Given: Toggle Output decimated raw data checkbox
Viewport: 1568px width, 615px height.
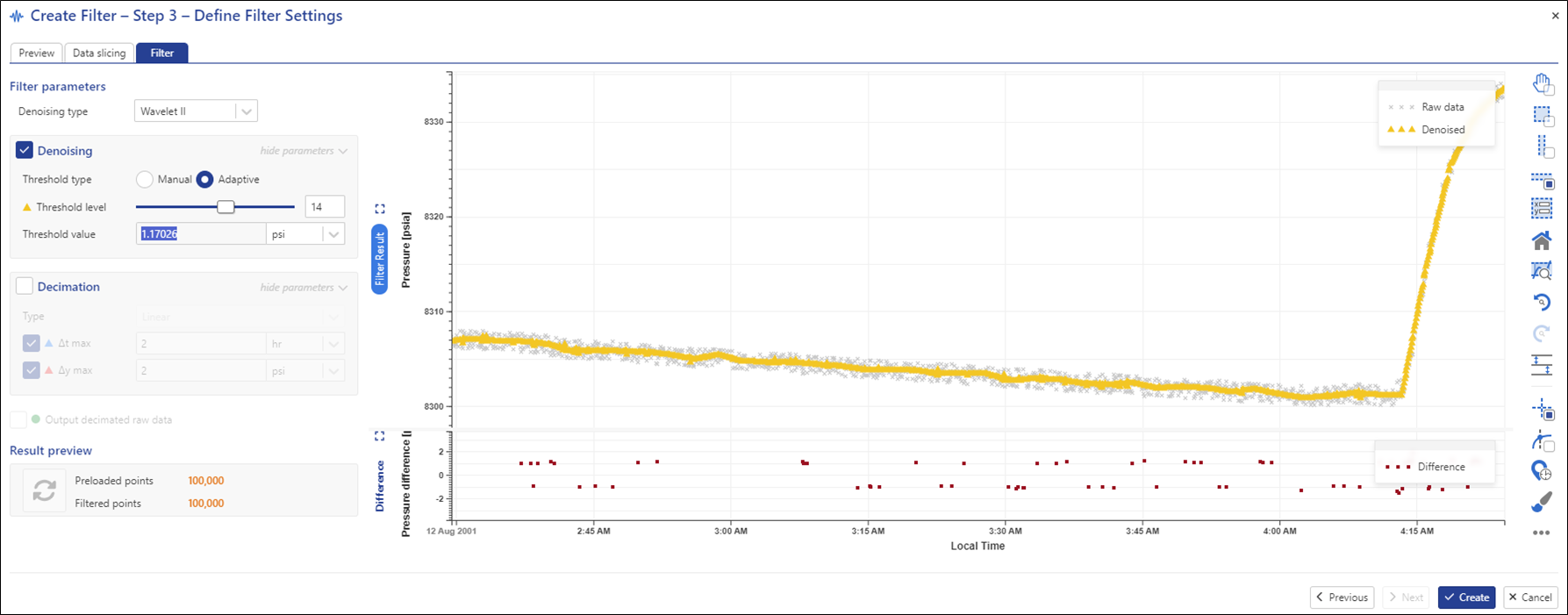Looking at the screenshot, I should 18,419.
